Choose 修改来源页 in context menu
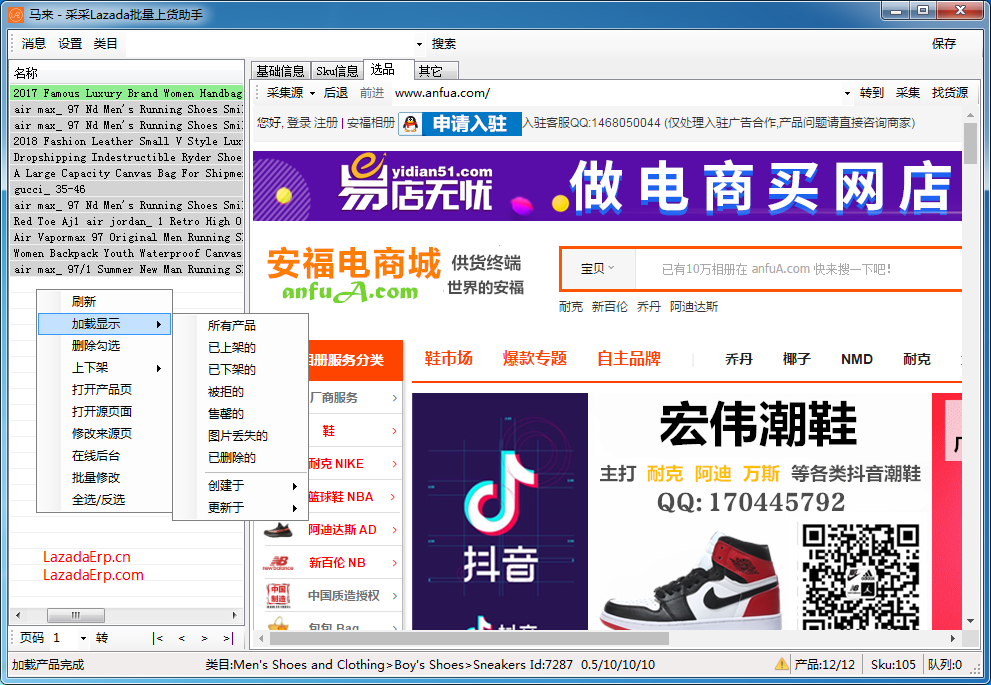This screenshot has height=685, width=991. [104, 433]
